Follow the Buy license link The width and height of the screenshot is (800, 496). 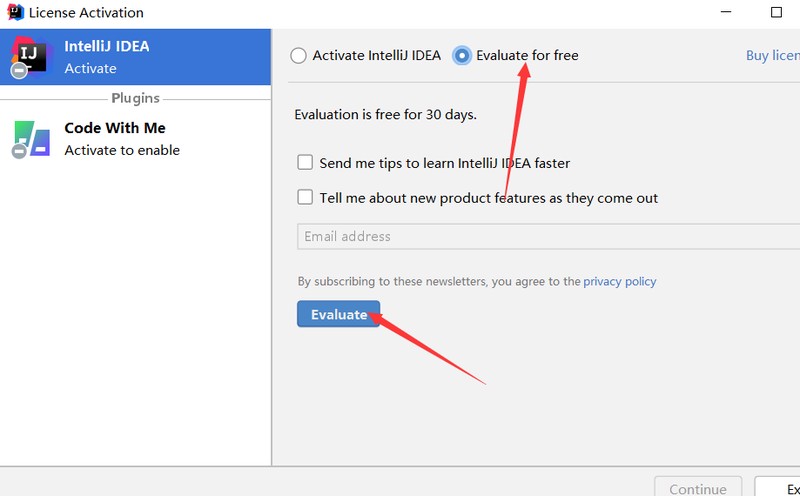pyautogui.click(x=773, y=55)
